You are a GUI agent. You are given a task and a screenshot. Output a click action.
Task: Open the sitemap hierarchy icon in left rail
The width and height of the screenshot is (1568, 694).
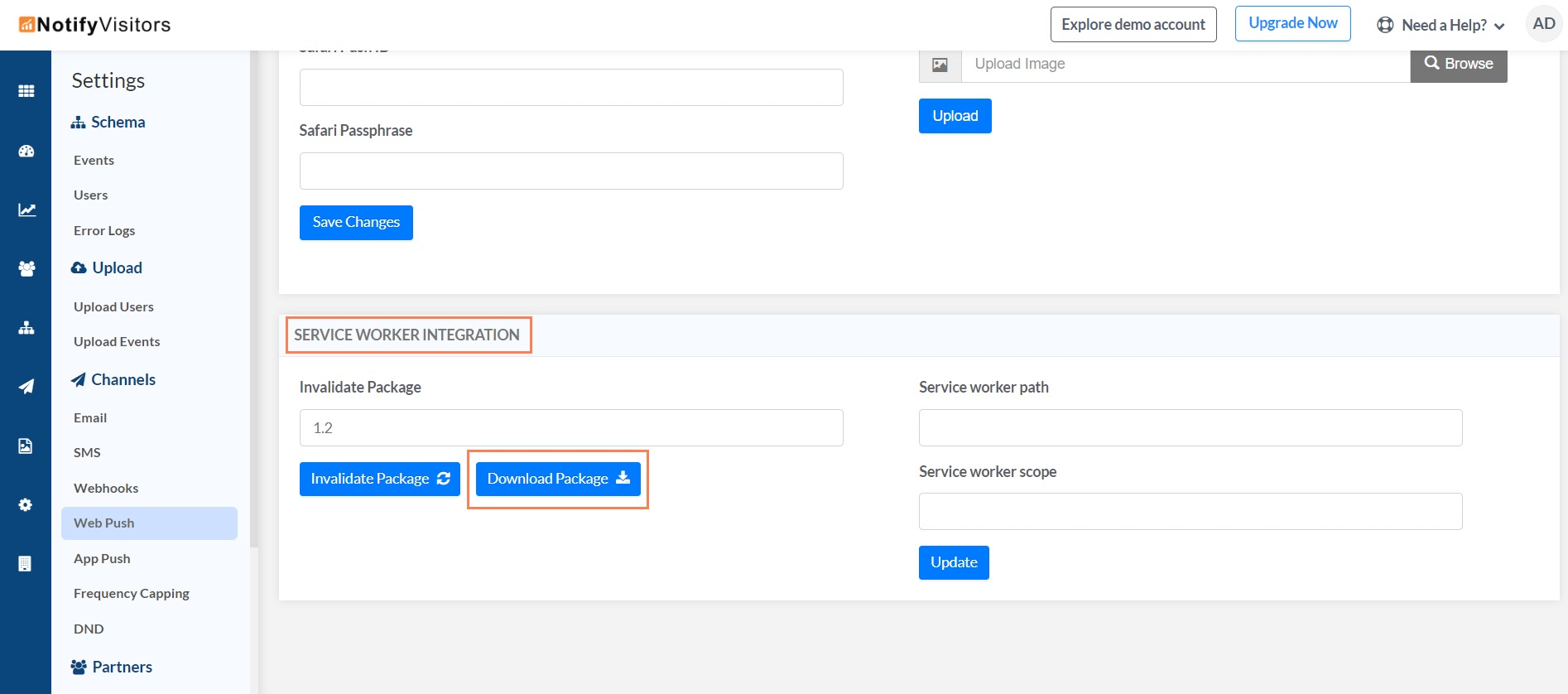26,328
